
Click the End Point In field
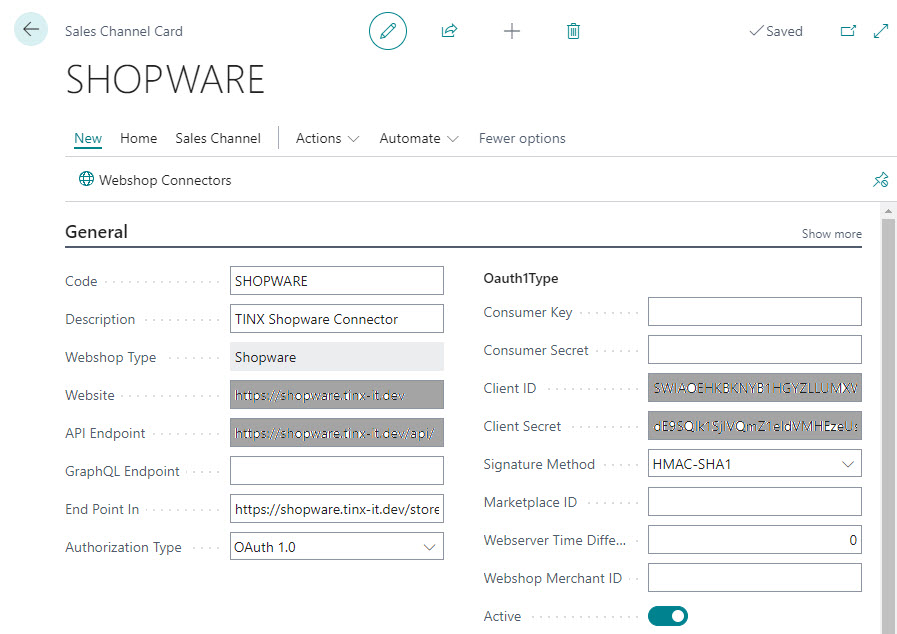coord(336,509)
